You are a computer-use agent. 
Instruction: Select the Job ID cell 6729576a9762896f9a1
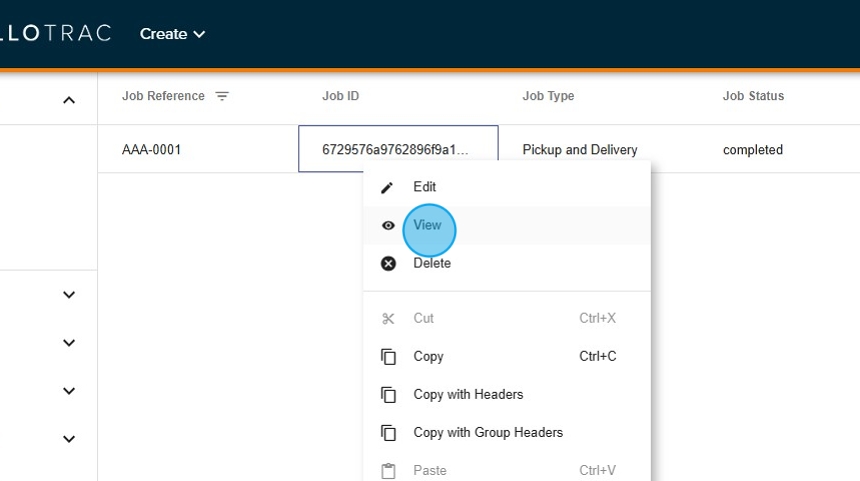click(396, 150)
